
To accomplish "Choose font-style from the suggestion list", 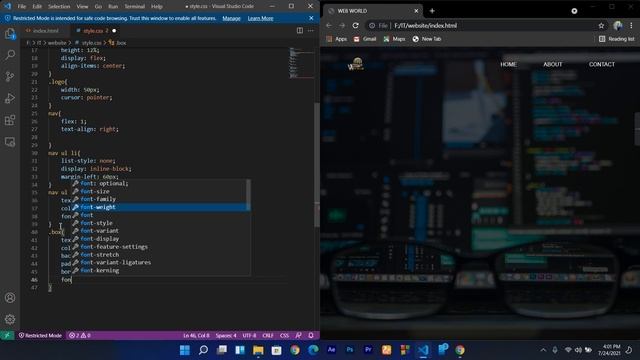I will click(x=160, y=223).
